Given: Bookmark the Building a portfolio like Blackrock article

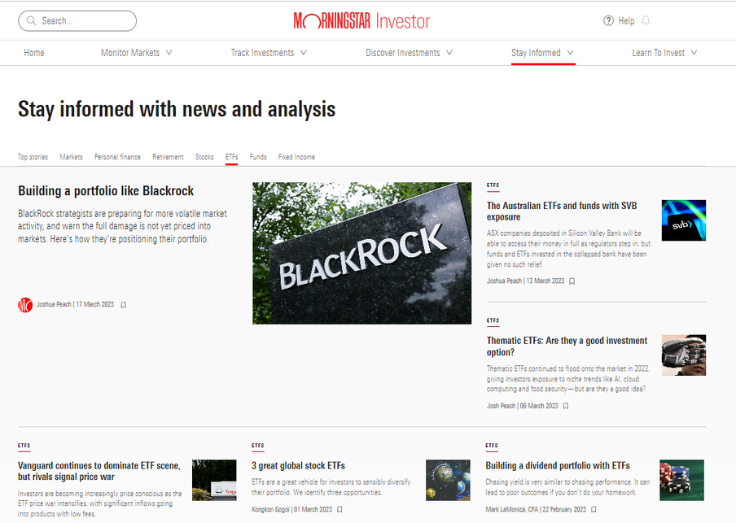Looking at the screenshot, I should point(123,305).
